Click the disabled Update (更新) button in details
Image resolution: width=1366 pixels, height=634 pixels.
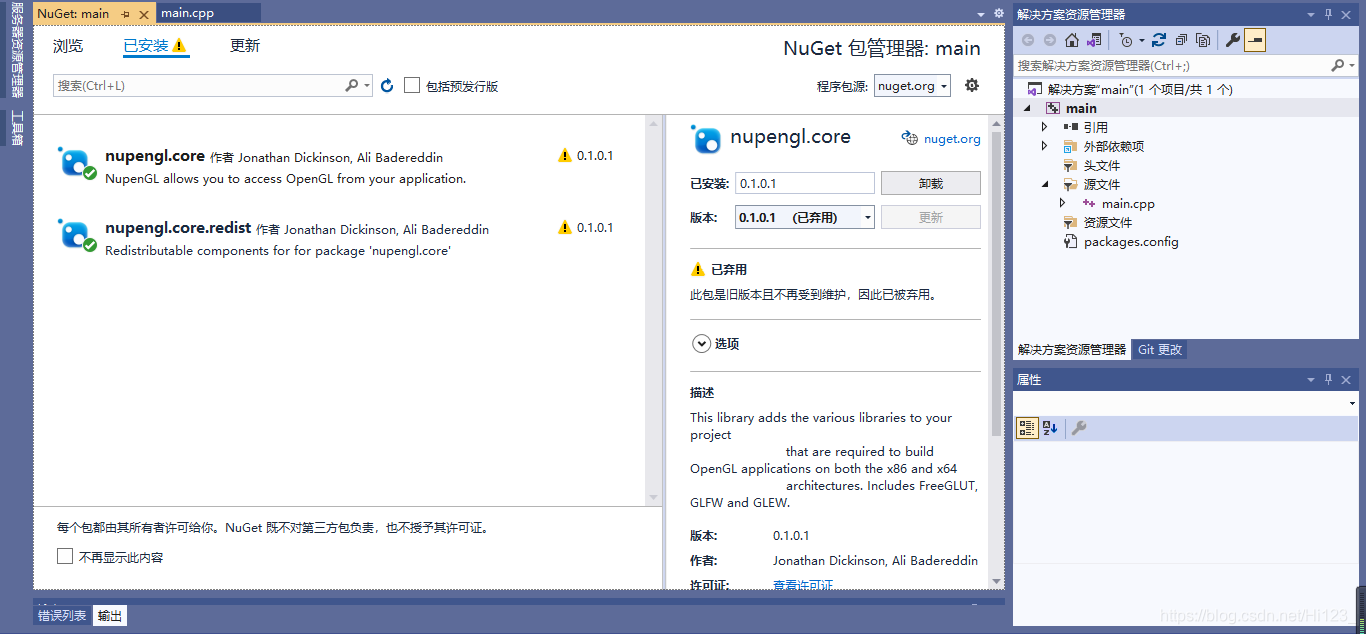[931, 217]
